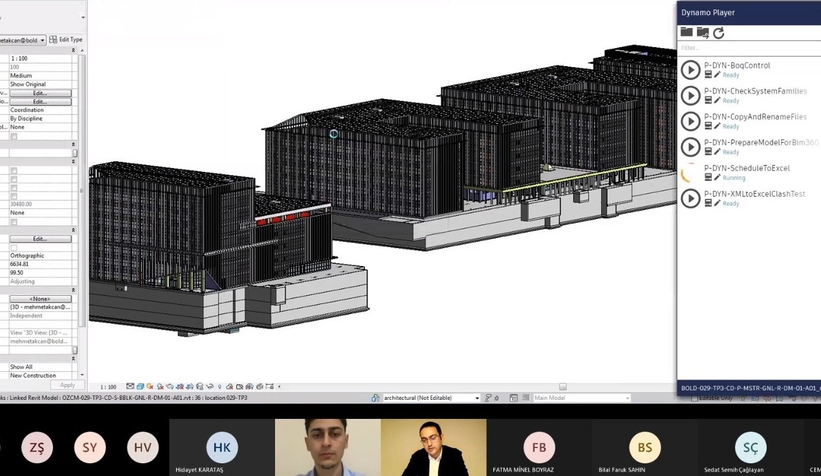
Task: Toggle checkbox above the 30480.00 value
Action: coord(14,195)
